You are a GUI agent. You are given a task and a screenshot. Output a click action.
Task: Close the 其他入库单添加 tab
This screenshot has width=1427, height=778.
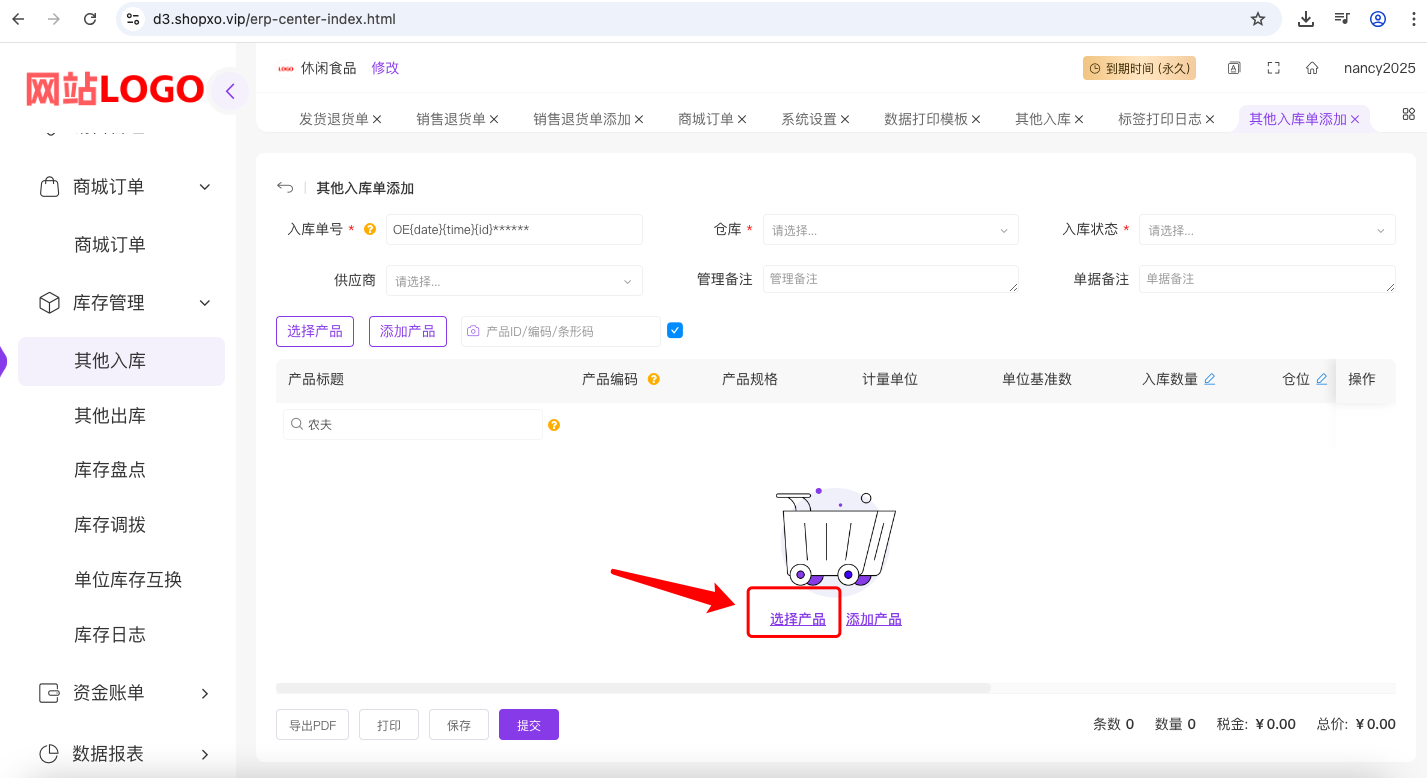[x=1355, y=119]
